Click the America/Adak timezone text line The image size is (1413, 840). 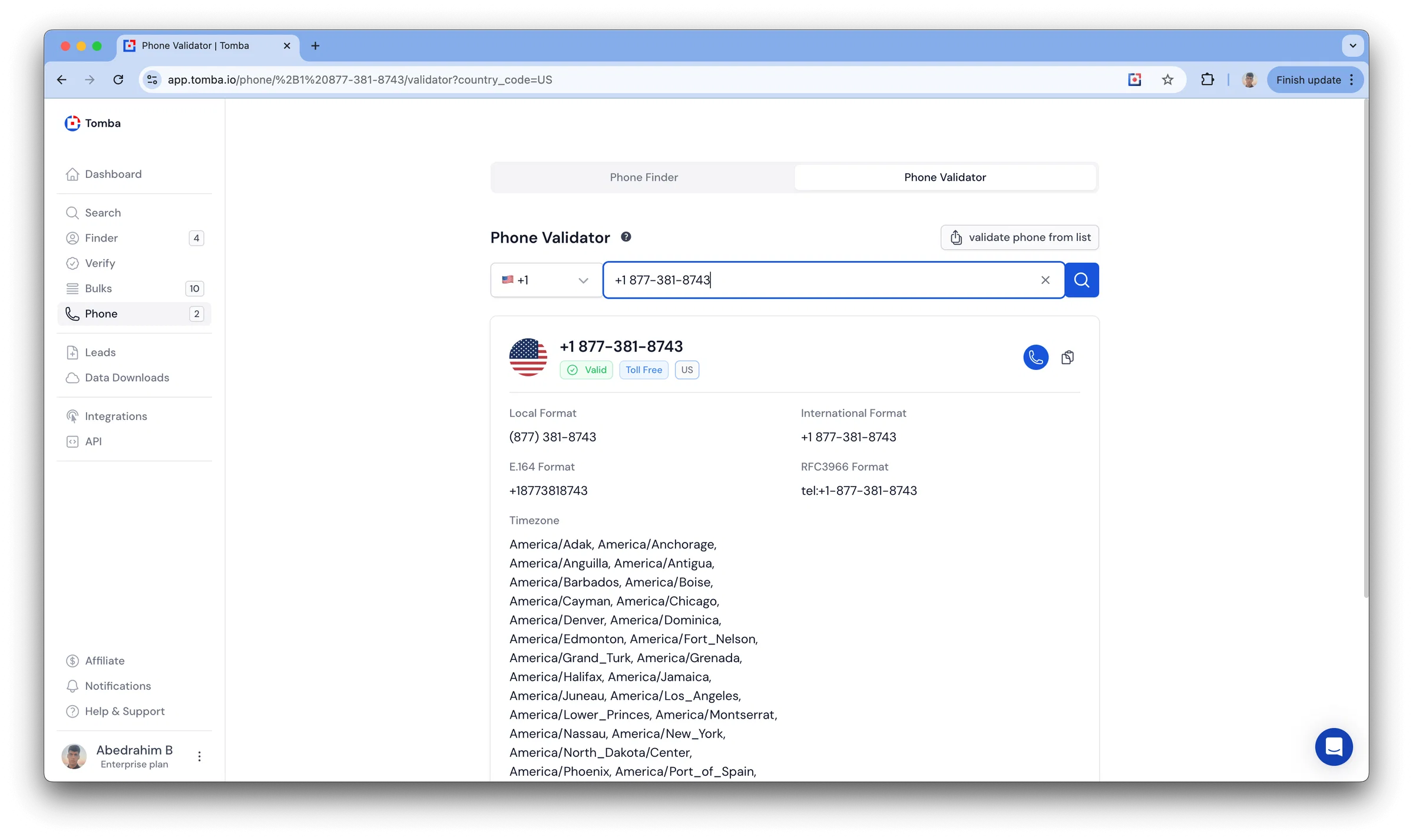[x=613, y=544]
